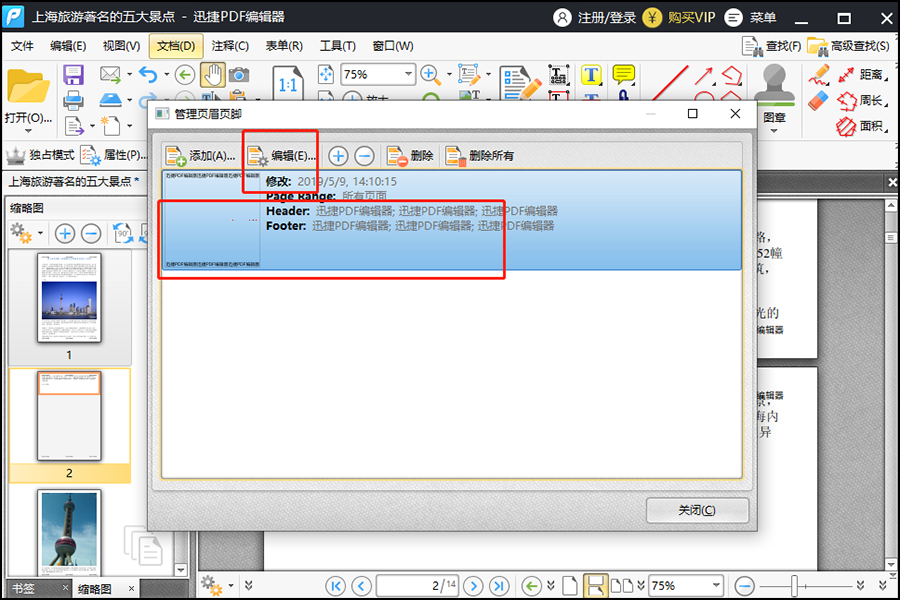Image resolution: width=900 pixels, height=600 pixels.
Task: Open the thumbnail panel gear options dropdown
Action: [40, 233]
